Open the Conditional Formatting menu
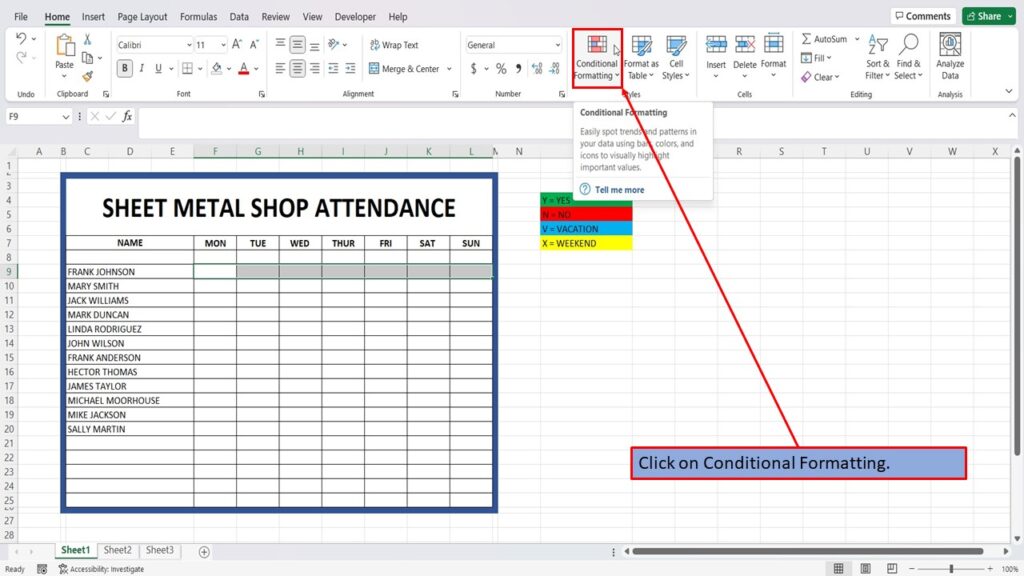Viewport: 1024px width, 576px height. [x=596, y=57]
